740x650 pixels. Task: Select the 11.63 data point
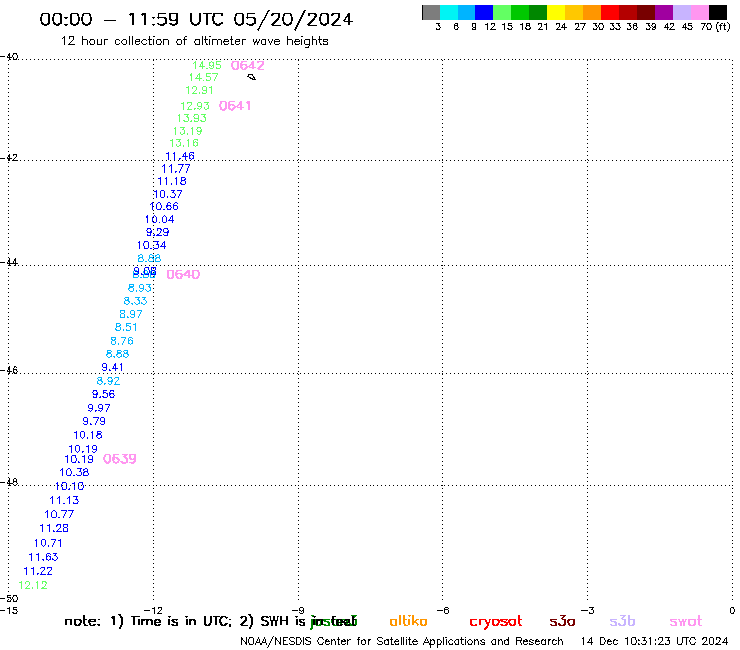click(x=43, y=557)
